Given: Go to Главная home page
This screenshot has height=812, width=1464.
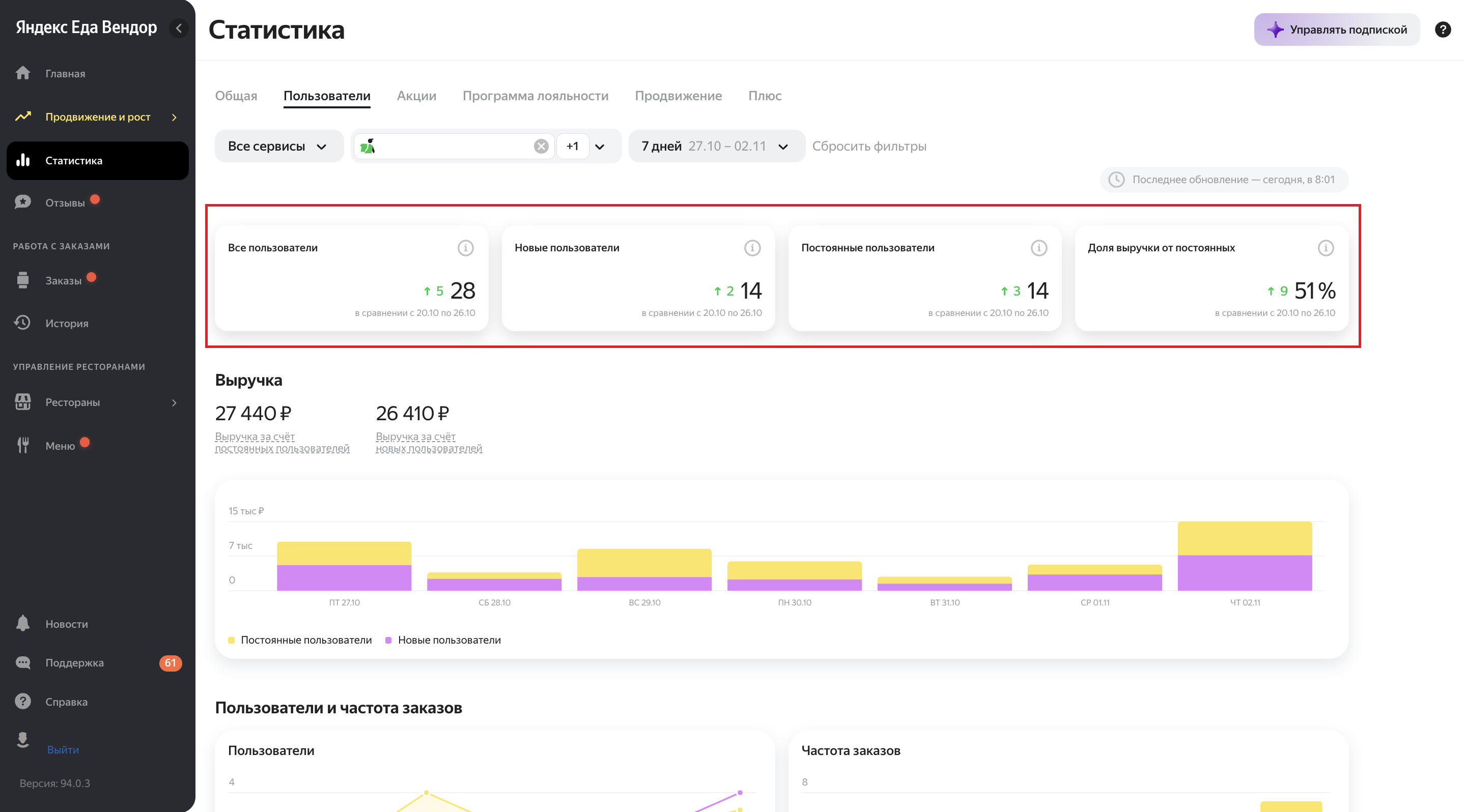Looking at the screenshot, I should pyautogui.click(x=65, y=73).
